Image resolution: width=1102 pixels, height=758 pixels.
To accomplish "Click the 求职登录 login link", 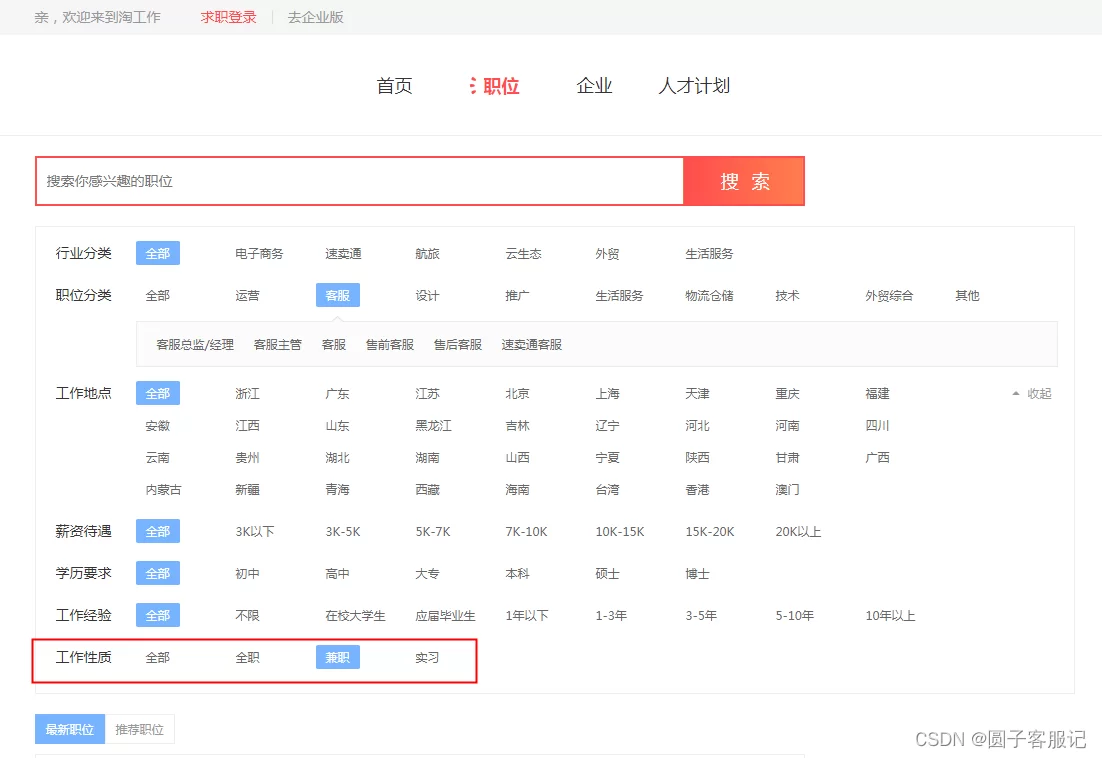I will (228, 17).
